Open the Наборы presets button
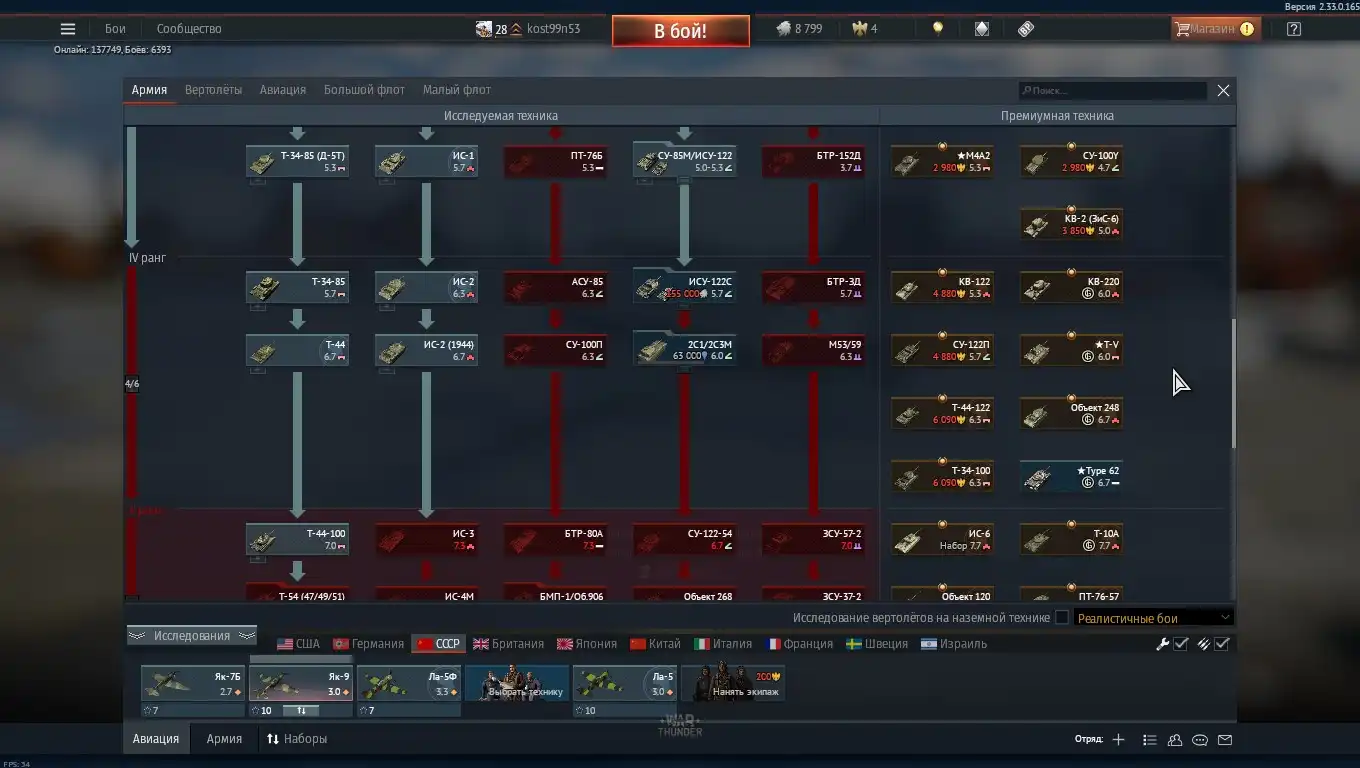 [x=297, y=739]
